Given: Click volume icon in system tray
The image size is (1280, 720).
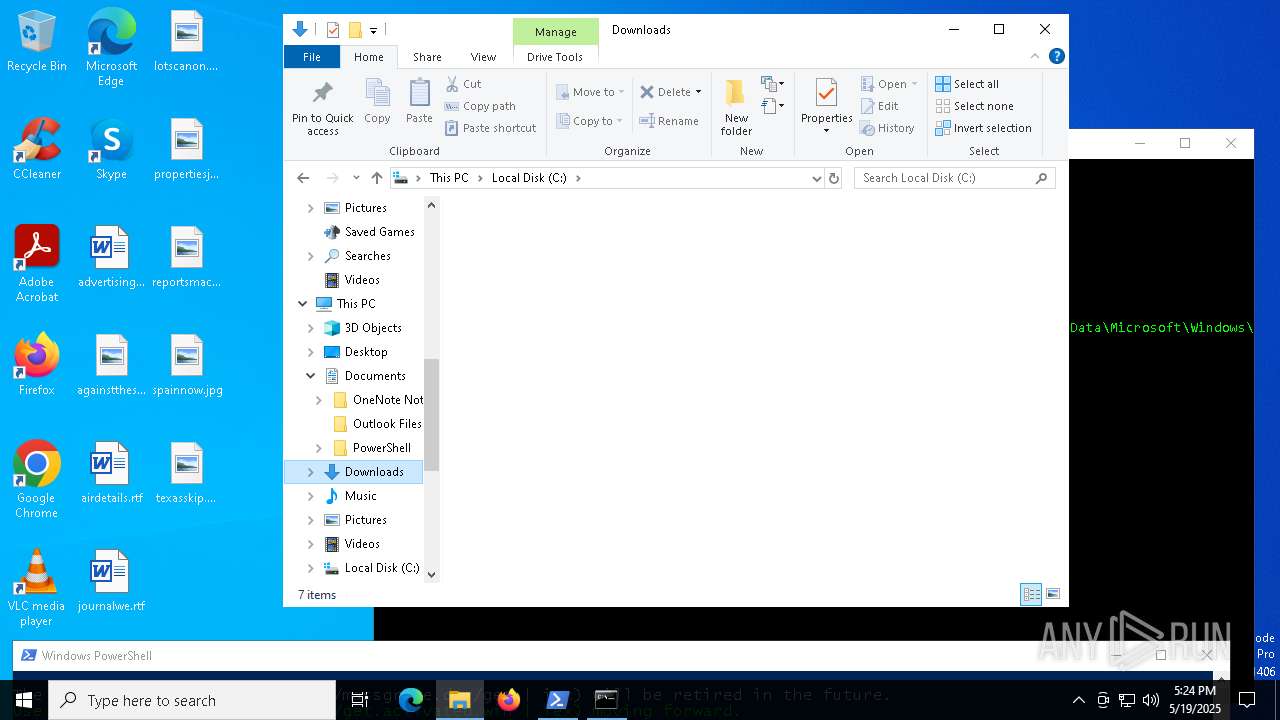Looking at the screenshot, I should coord(1150,700).
